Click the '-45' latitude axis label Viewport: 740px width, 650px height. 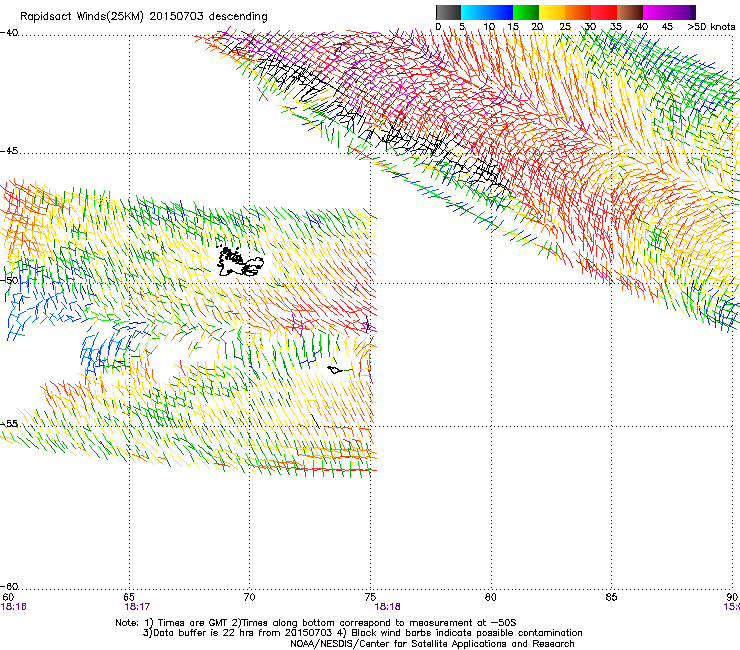tap(9, 151)
